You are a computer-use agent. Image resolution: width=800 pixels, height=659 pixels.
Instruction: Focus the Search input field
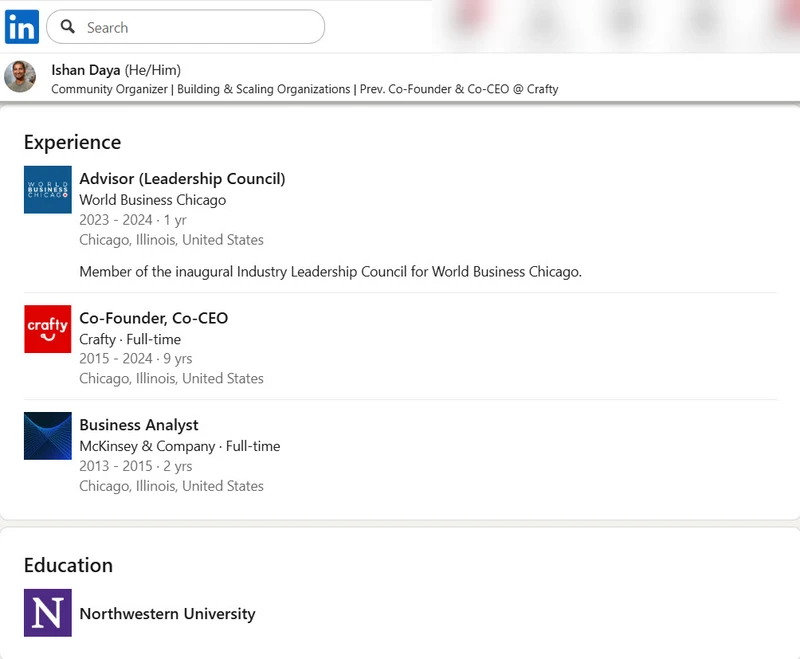(200, 27)
